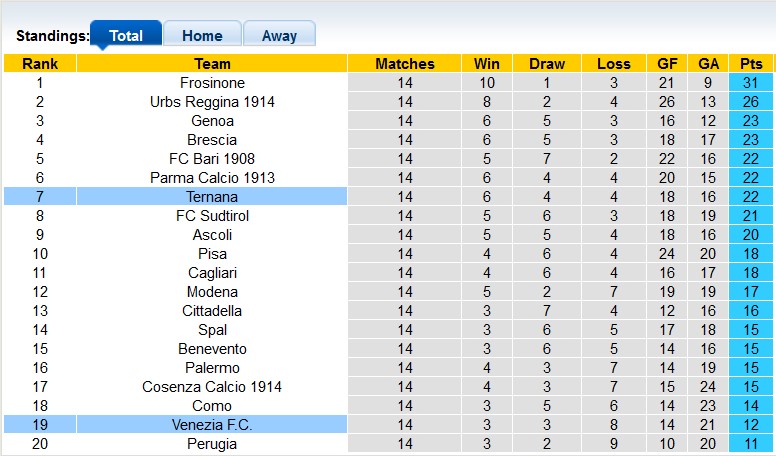Select the Away standings tab
Screen dimensions: 776x456
[x=279, y=35]
